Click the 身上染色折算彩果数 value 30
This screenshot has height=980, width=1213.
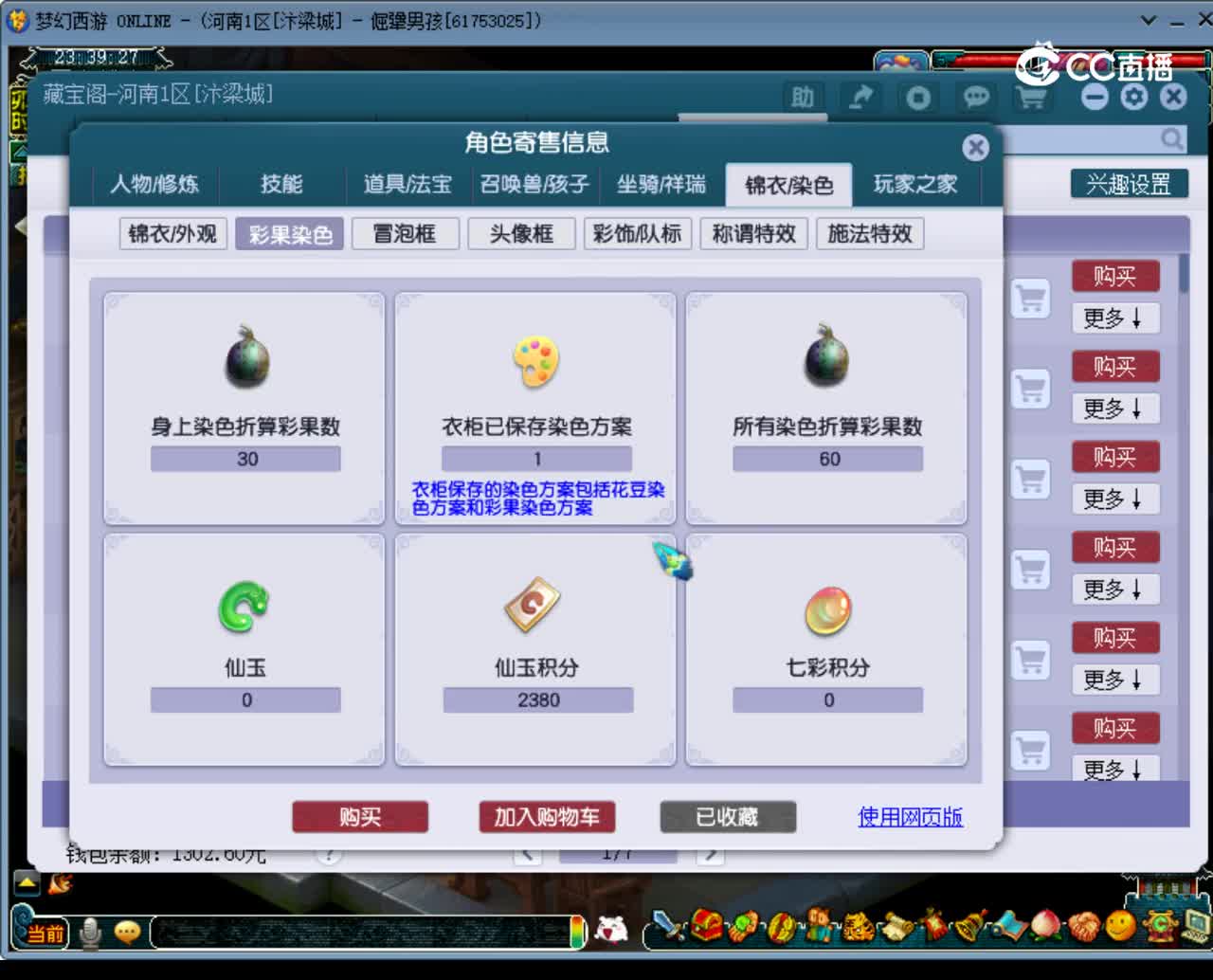(x=246, y=459)
